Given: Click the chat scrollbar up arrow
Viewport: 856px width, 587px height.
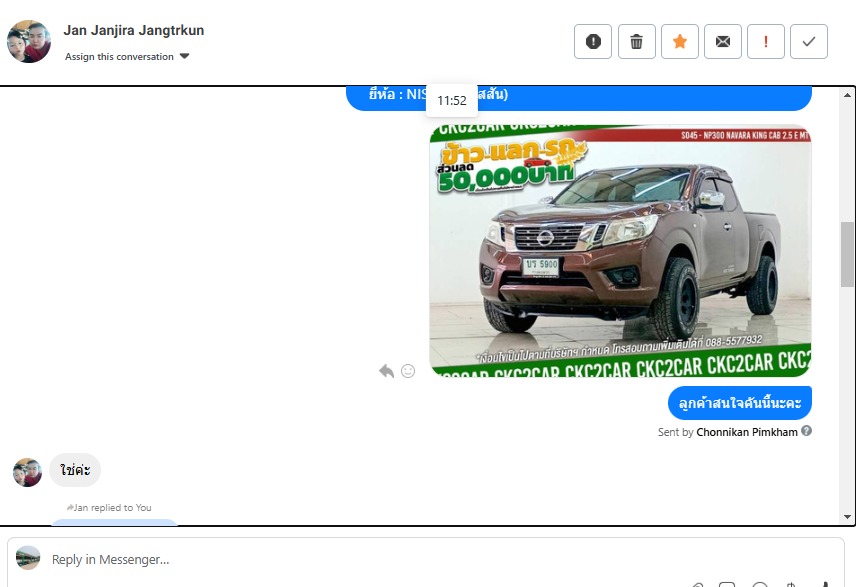Looking at the screenshot, I should click(847, 95).
